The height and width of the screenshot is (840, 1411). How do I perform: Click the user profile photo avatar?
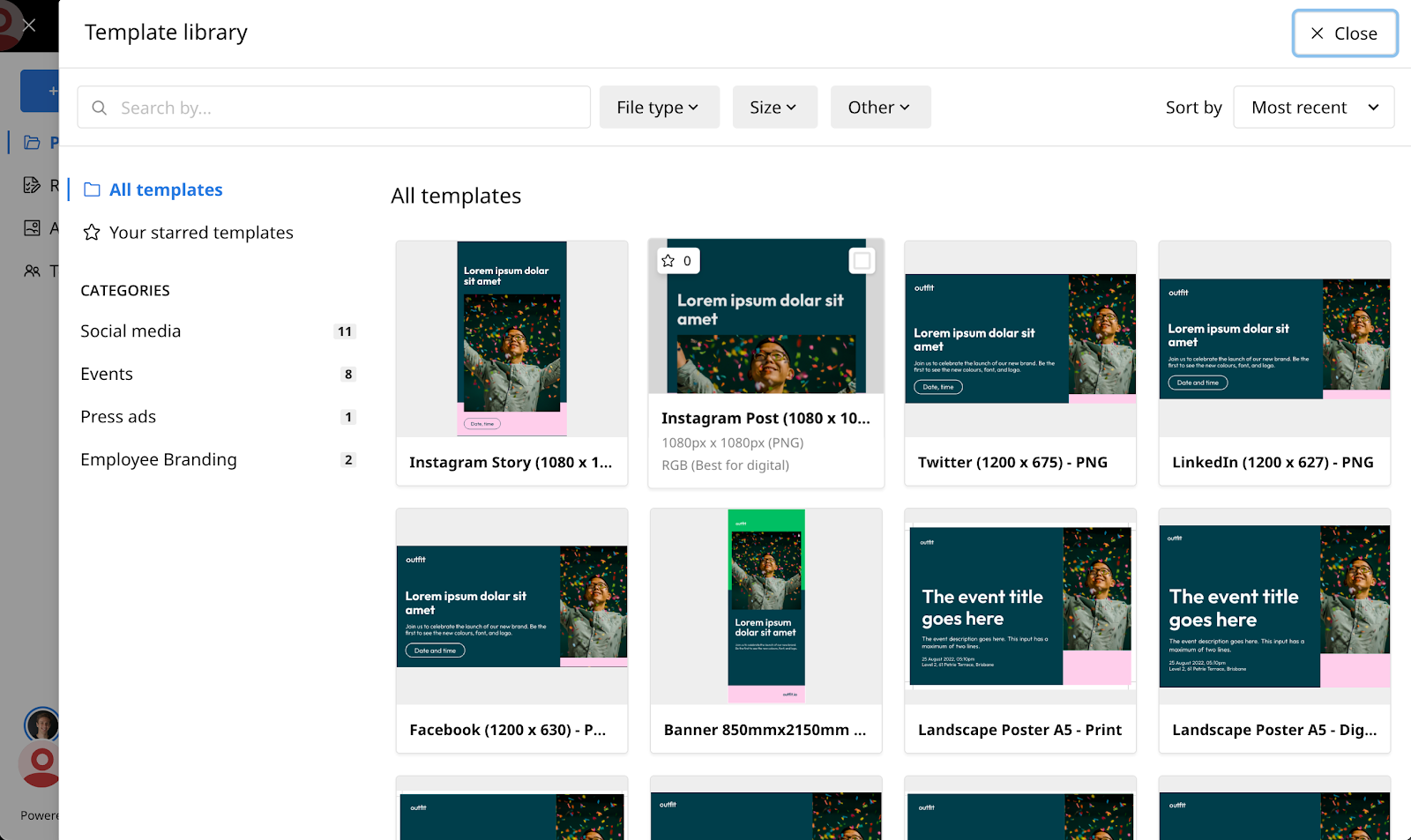pos(41,725)
